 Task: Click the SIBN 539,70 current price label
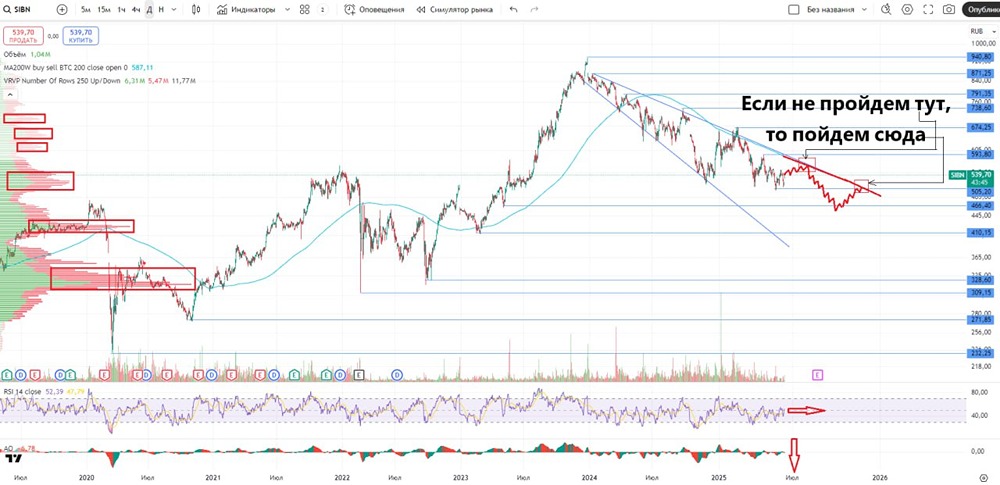click(969, 177)
